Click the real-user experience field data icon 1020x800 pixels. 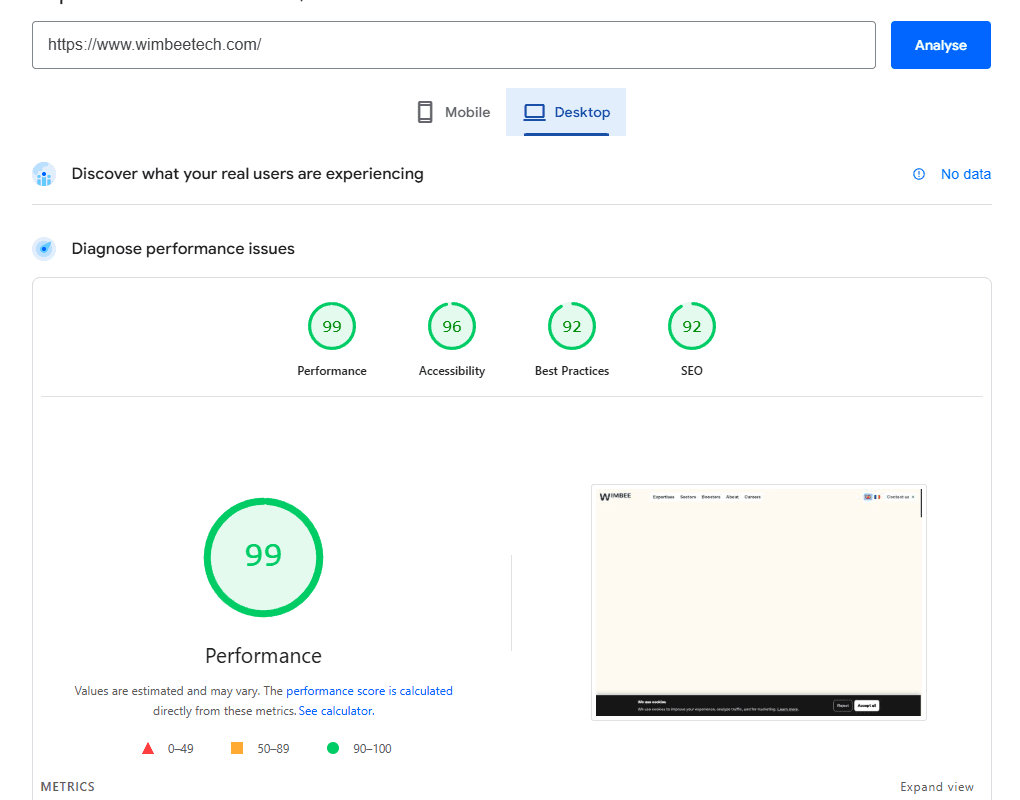point(43,174)
